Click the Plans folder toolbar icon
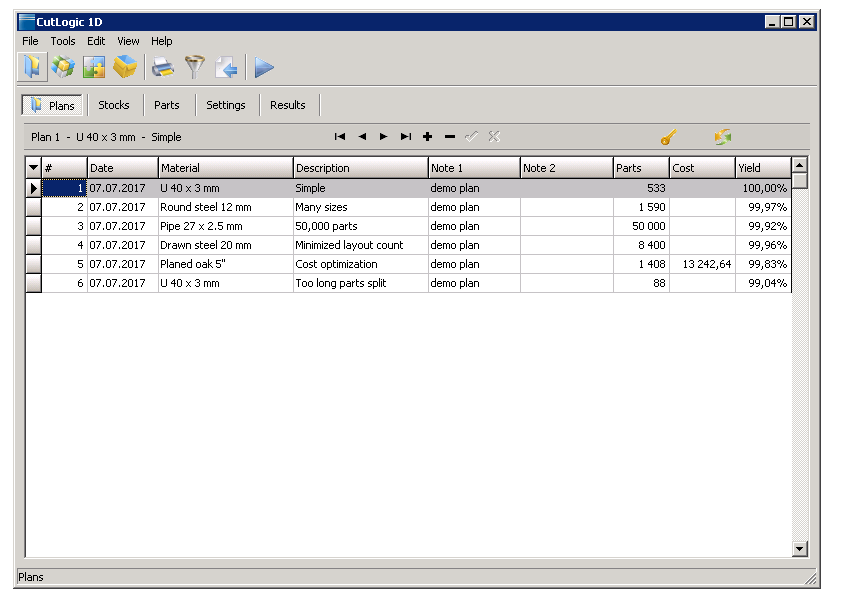 (x=33, y=67)
